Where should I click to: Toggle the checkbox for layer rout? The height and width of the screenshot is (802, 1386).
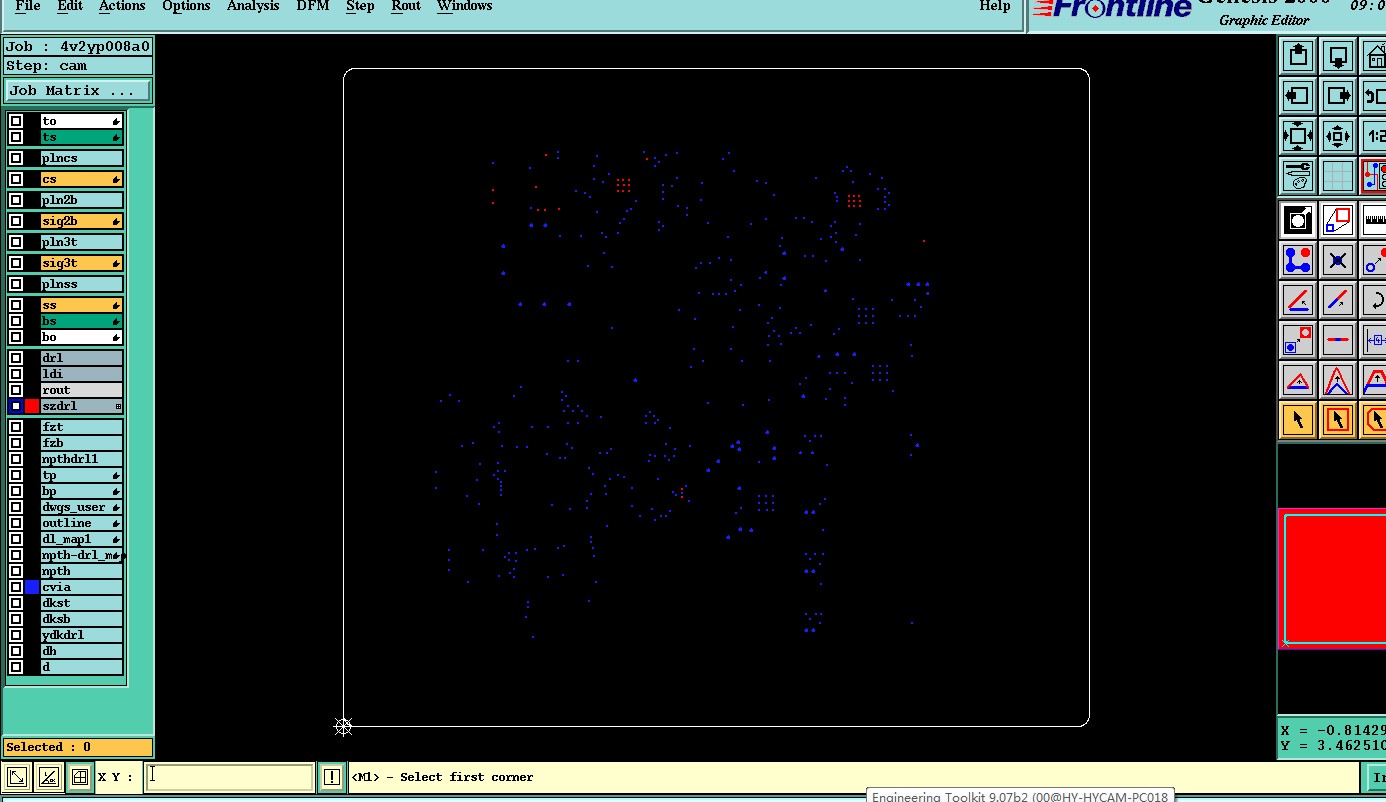click(x=16, y=390)
